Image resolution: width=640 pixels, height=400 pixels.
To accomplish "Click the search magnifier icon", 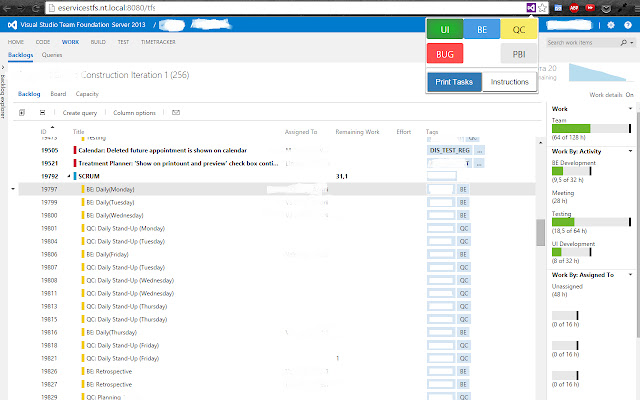I will 623,42.
